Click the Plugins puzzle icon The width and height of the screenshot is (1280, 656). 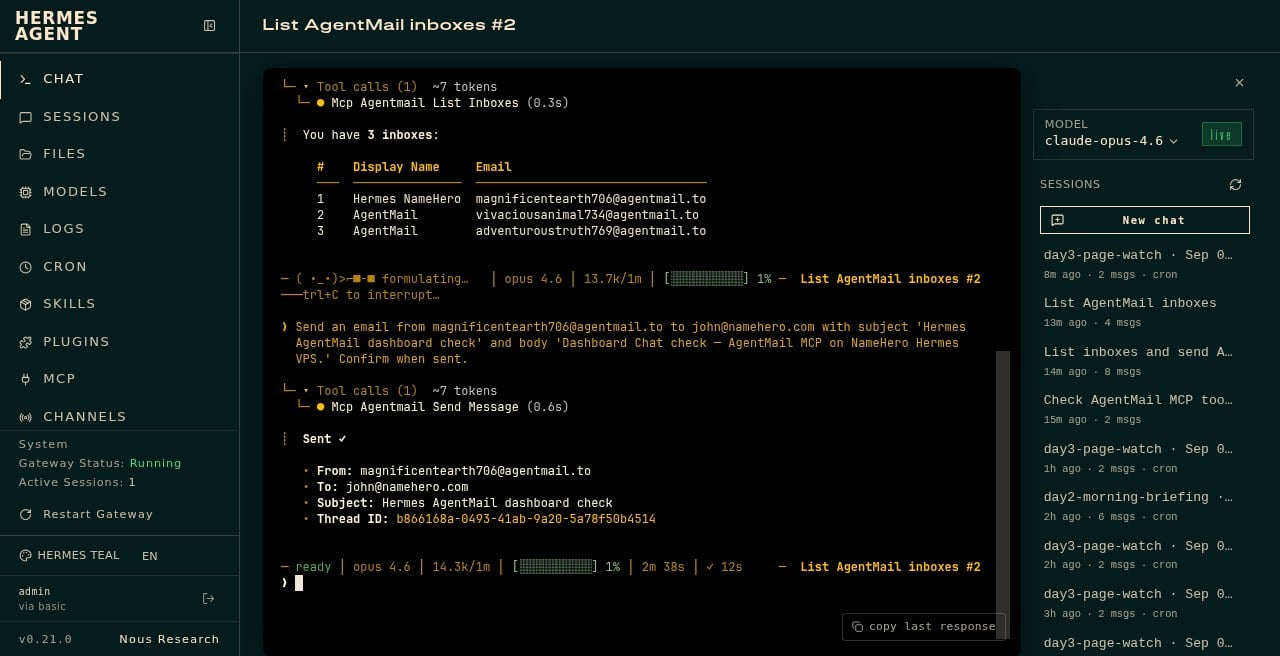[x=25, y=342]
